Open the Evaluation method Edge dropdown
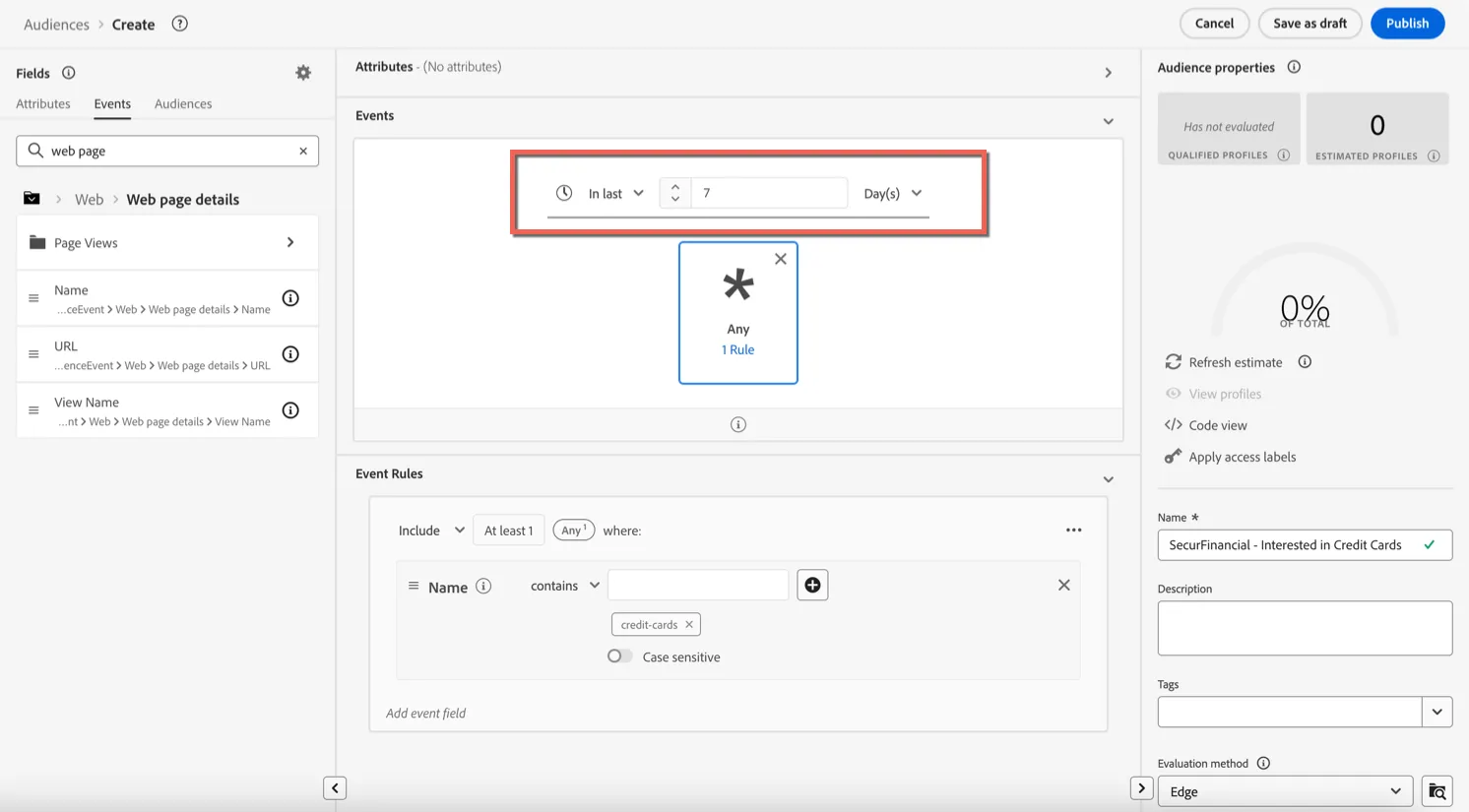The width and height of the screenshot is (1469, 812). click(x=1285, y=791)
